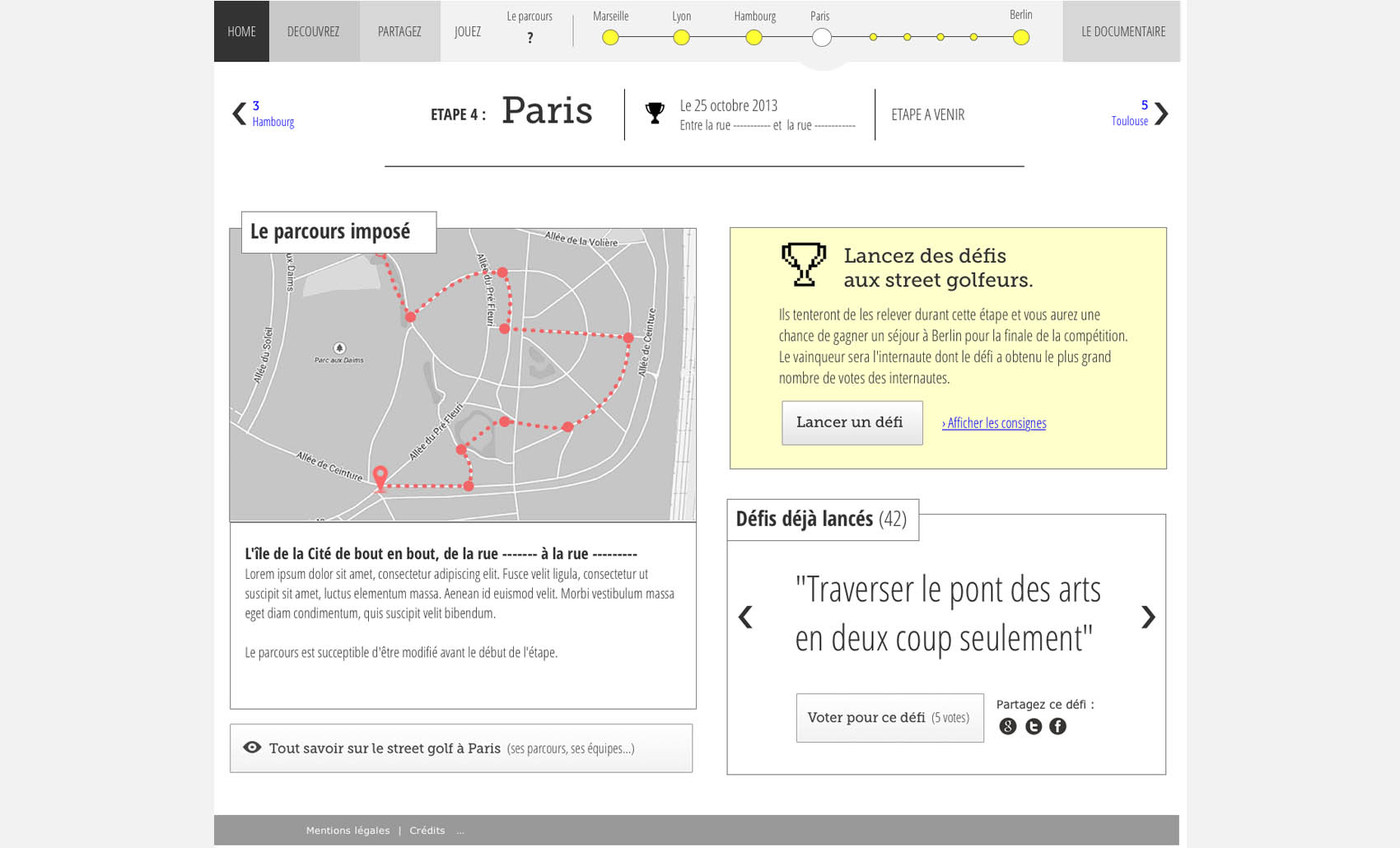Open the Hambourg stage link
The width and height of the screenshot is (1400, 848).
coord(273,122)
